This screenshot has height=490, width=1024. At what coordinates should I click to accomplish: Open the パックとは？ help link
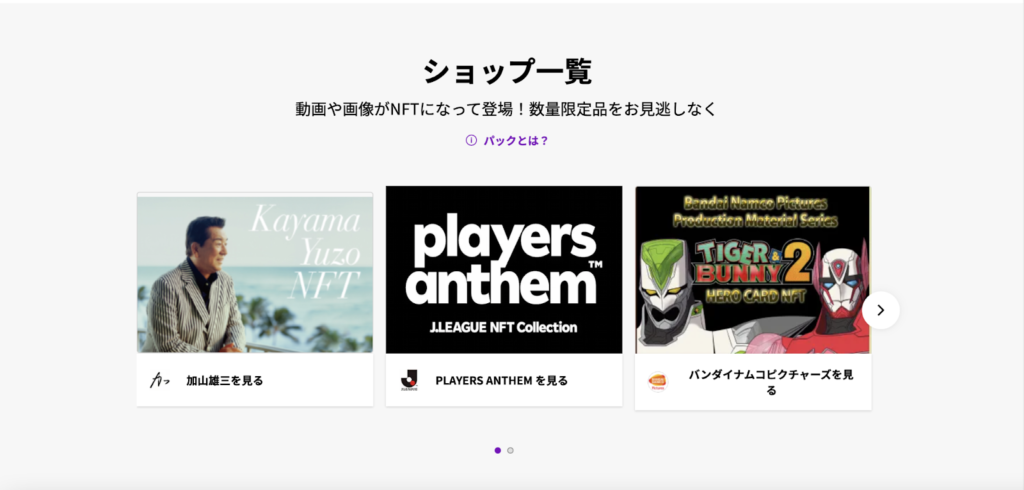(515, 140)
